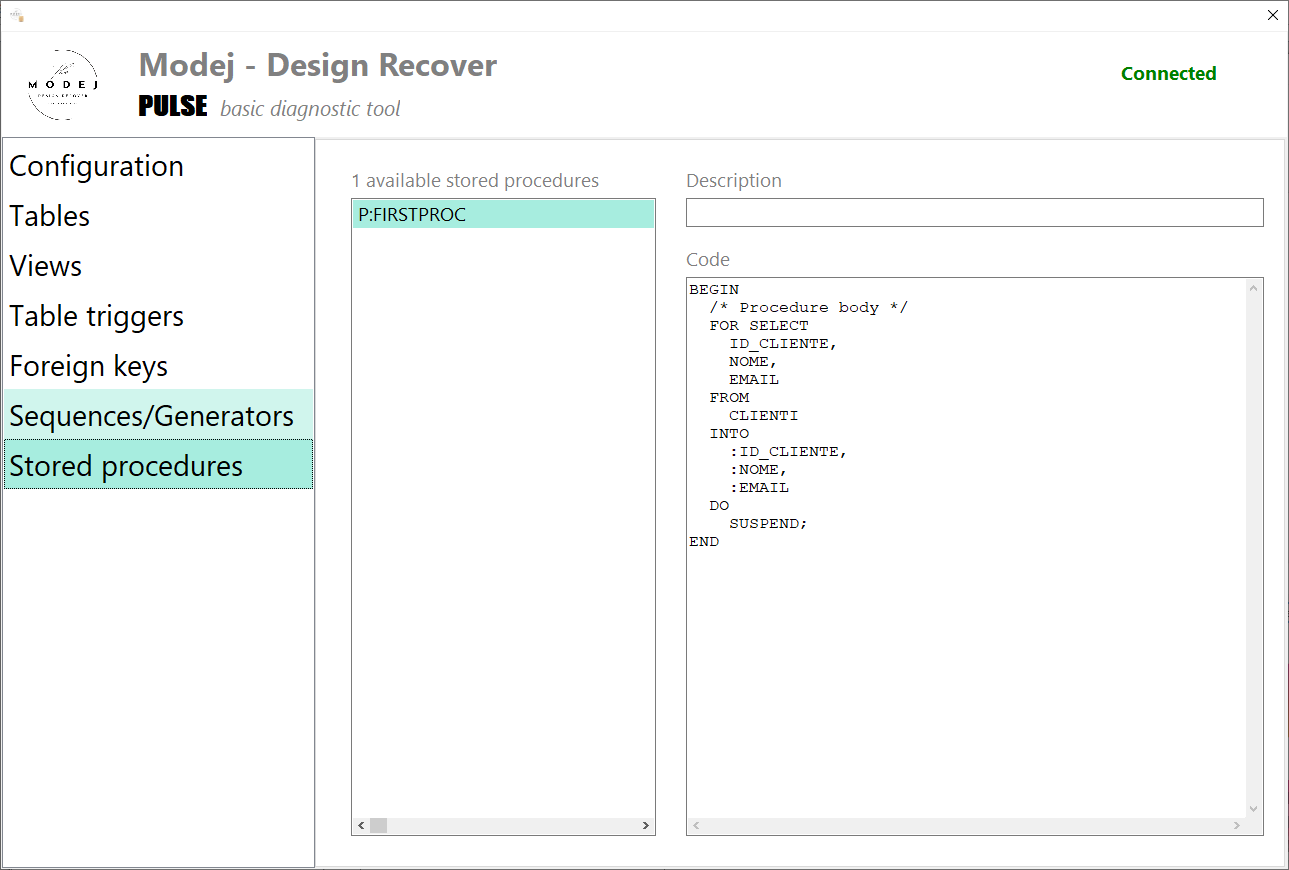Switch to the Views section
The width and height of the screenshot is (1289, 870).
158,265
